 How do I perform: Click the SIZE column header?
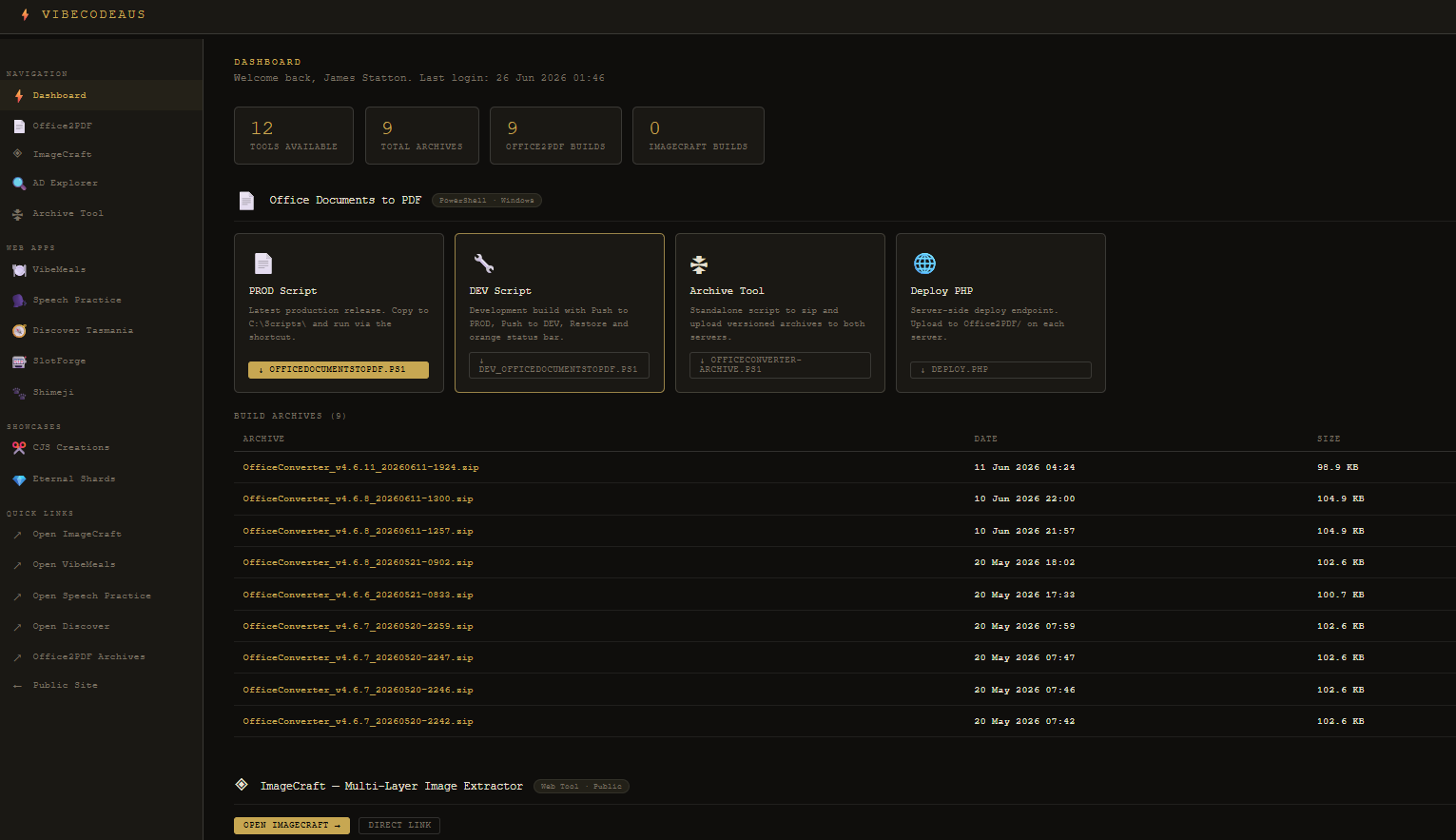tap(1329, 440)
